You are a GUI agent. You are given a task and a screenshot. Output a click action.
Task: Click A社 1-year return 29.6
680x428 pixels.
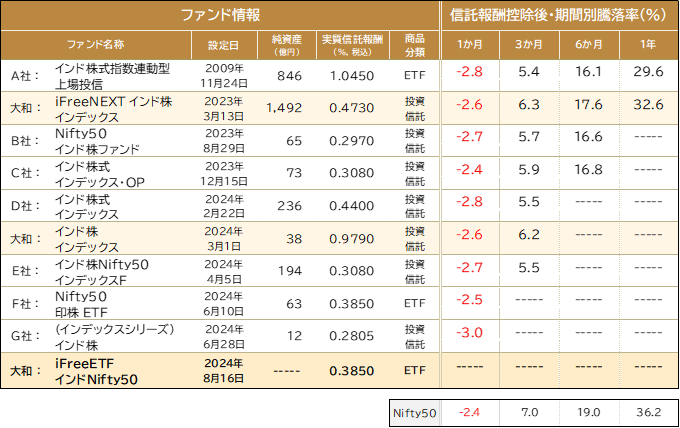(648, 72)
